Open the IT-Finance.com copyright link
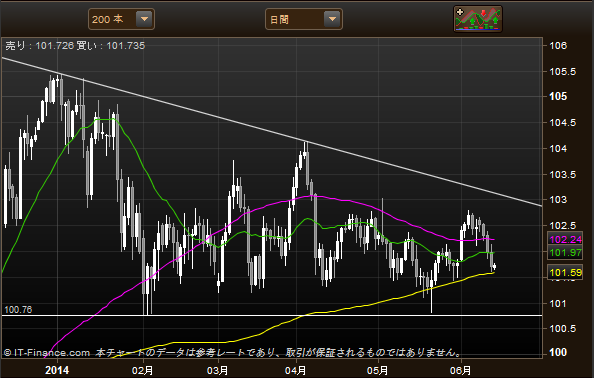594x378 pixels. (x=47, y=353)
